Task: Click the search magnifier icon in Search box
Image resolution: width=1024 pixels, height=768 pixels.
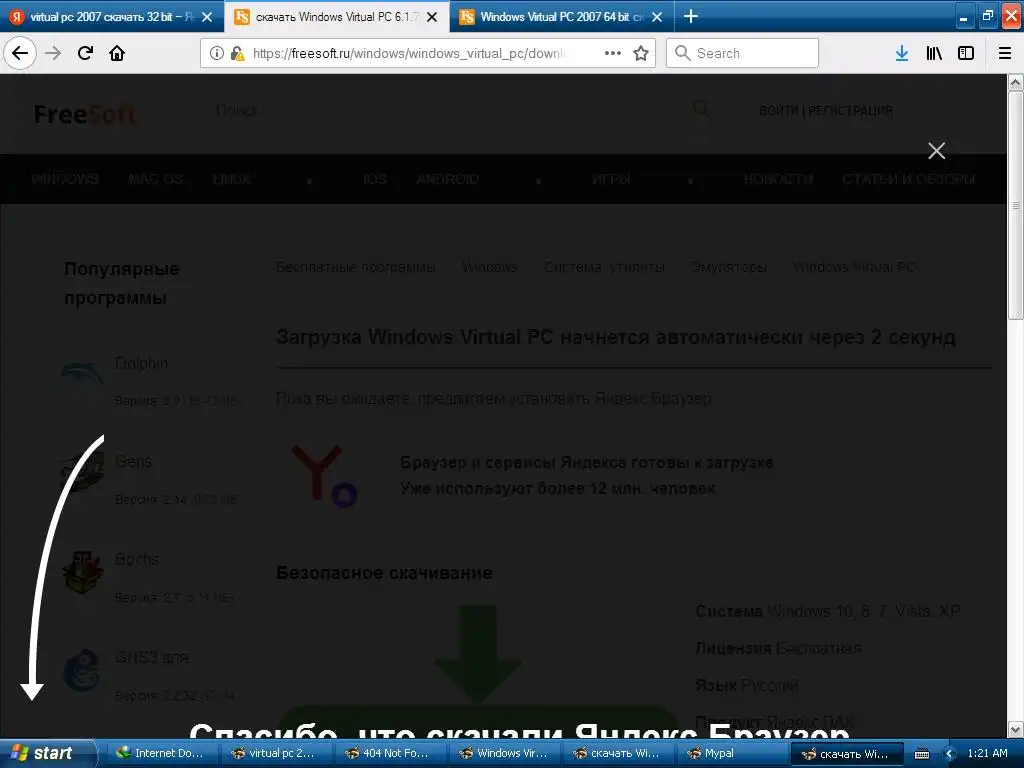Action: point(682,53)
